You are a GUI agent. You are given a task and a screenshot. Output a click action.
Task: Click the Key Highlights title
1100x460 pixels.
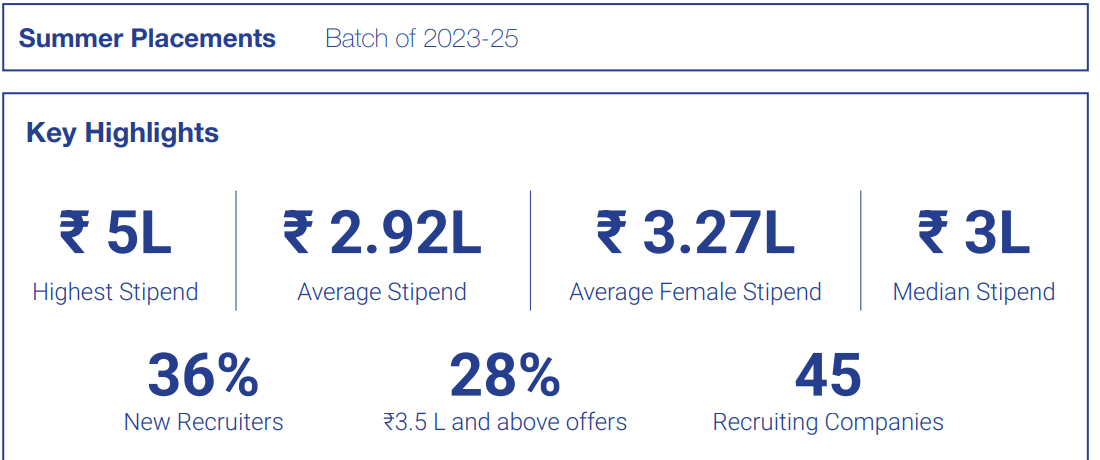[x=122, y=133]
